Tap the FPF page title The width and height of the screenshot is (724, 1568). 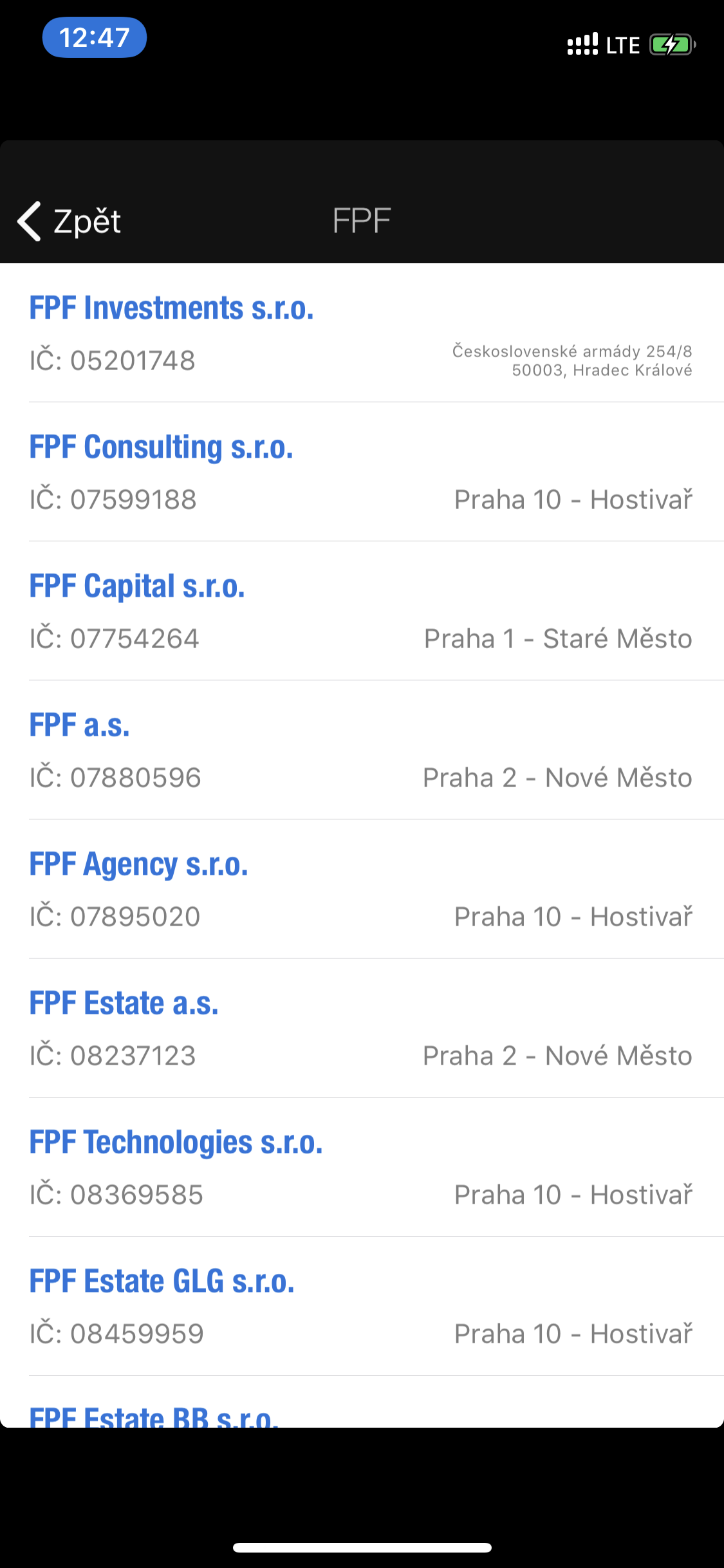point(362,221)
